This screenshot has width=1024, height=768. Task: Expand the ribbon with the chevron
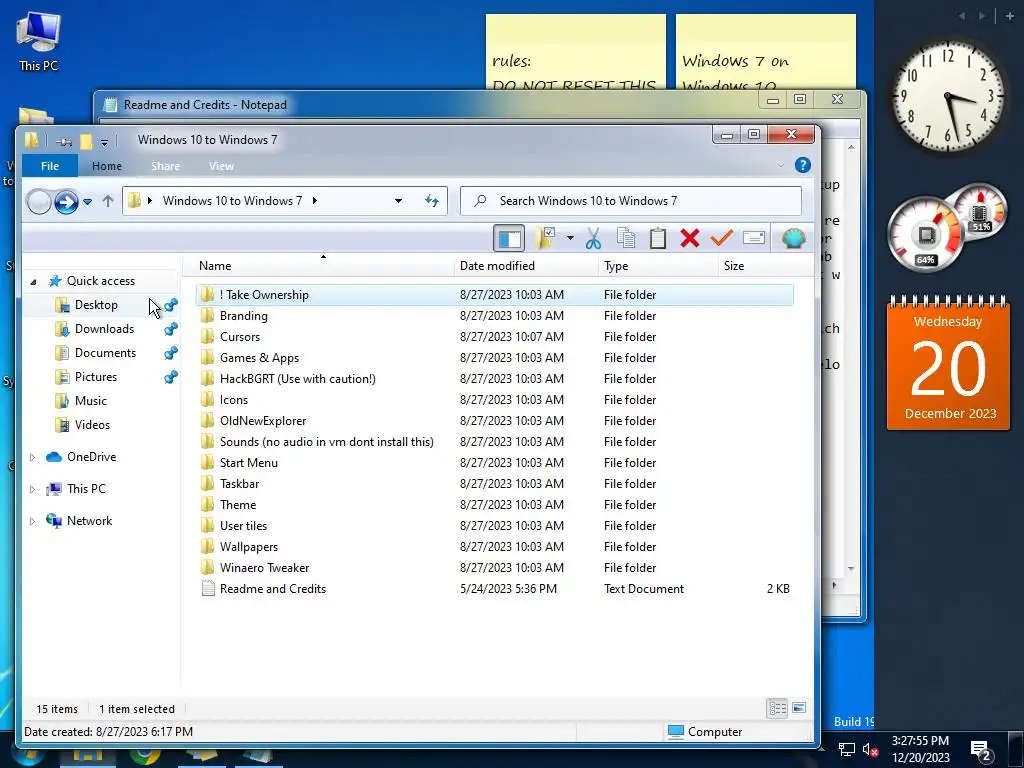coord(780,165)
